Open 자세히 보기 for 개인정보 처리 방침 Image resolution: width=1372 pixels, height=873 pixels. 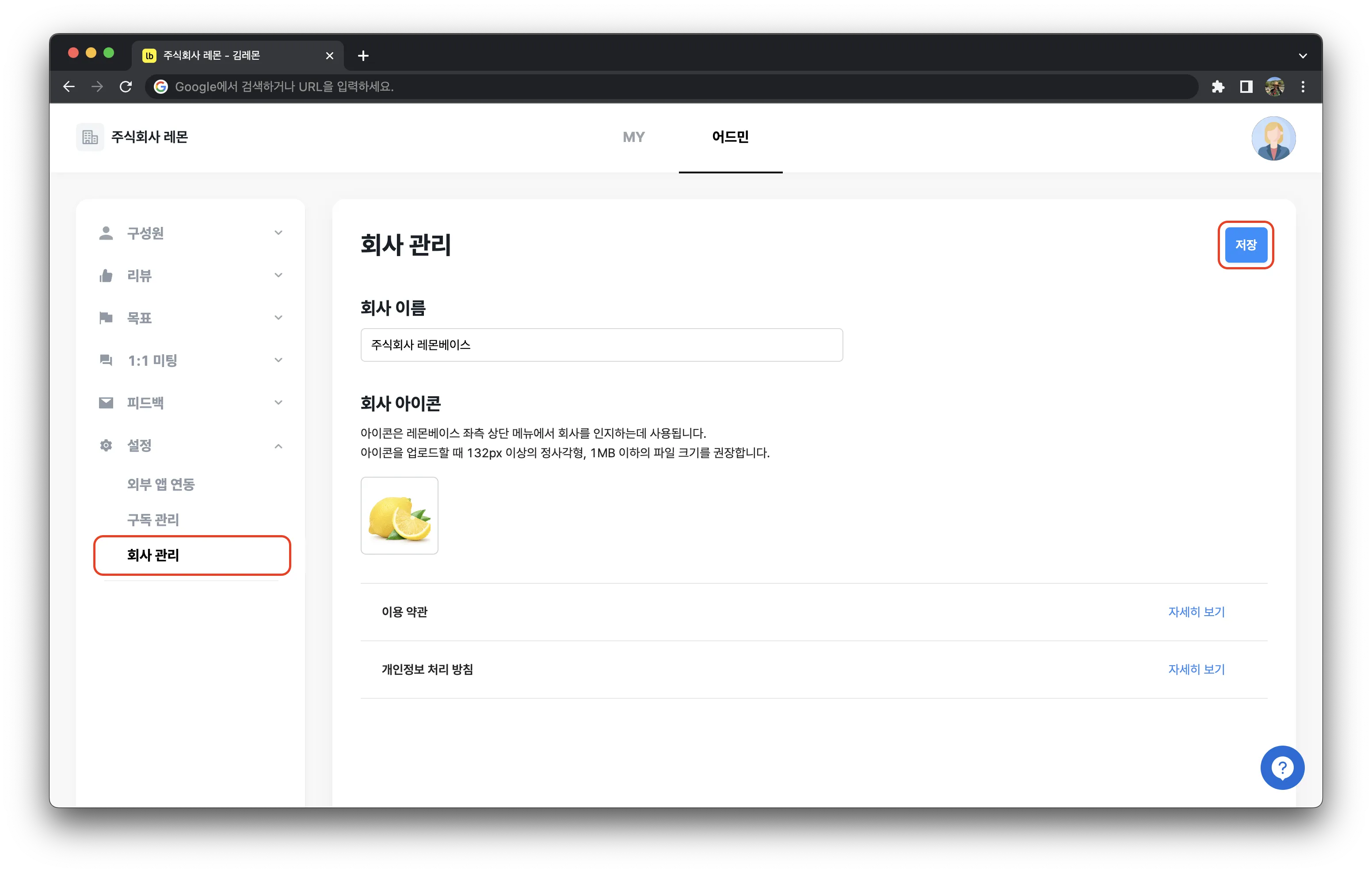coord(1196,670)
